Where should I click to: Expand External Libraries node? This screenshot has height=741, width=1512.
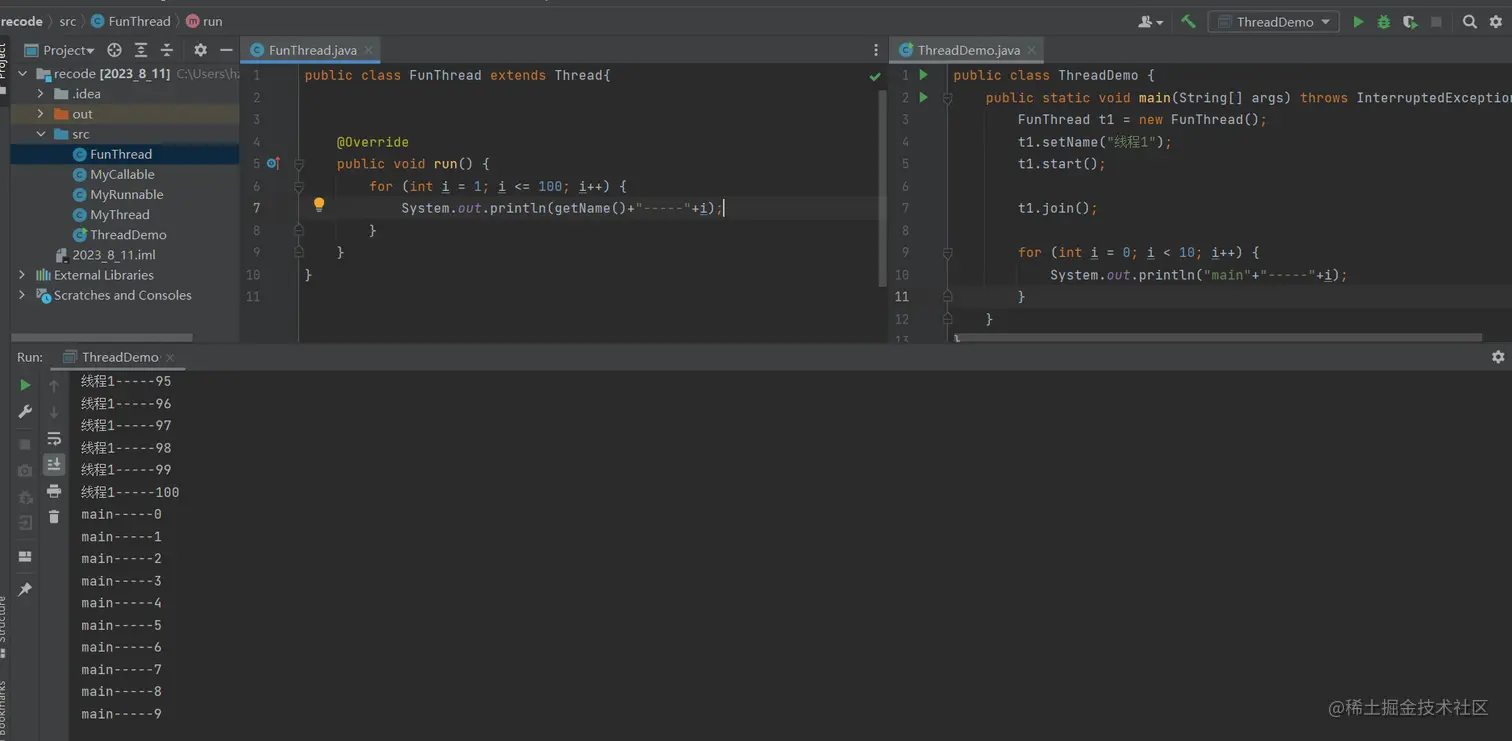(23, 275)
